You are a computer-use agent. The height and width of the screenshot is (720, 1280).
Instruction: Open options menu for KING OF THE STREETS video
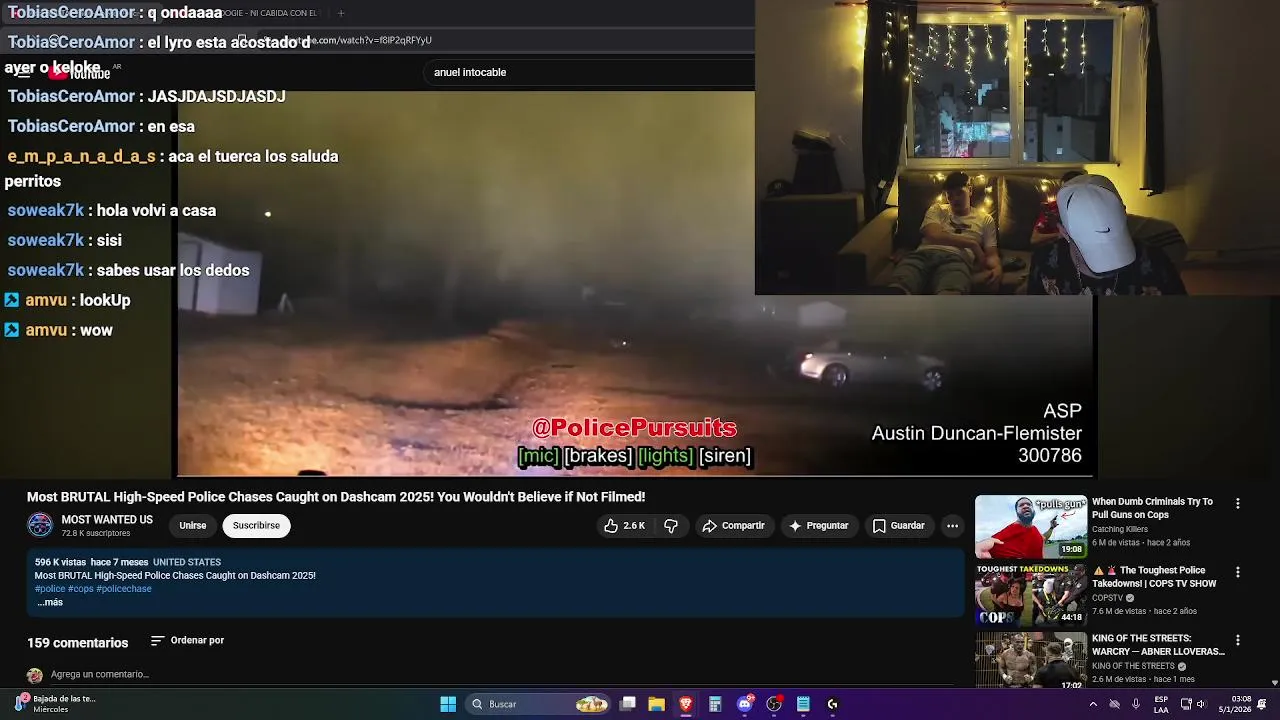pos(1237,640)
